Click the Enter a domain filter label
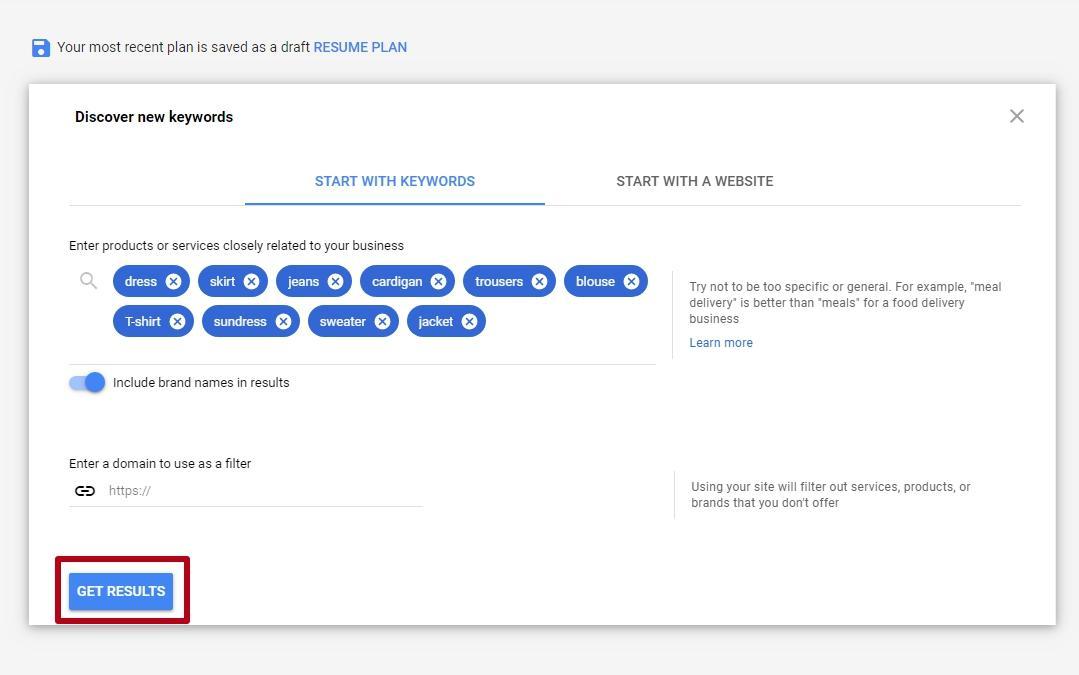The image size is (1079, 675). pos(160,464)
